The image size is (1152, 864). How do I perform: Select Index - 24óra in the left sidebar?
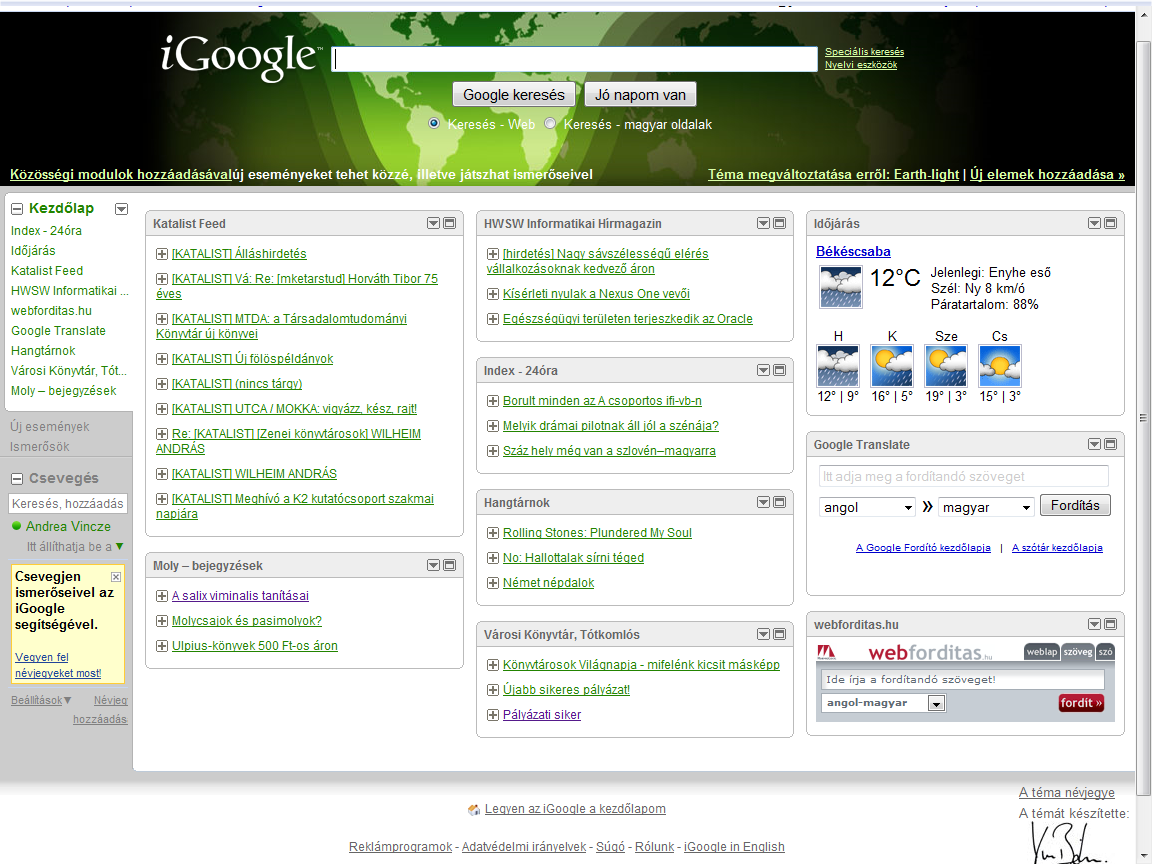pos(46,231)
